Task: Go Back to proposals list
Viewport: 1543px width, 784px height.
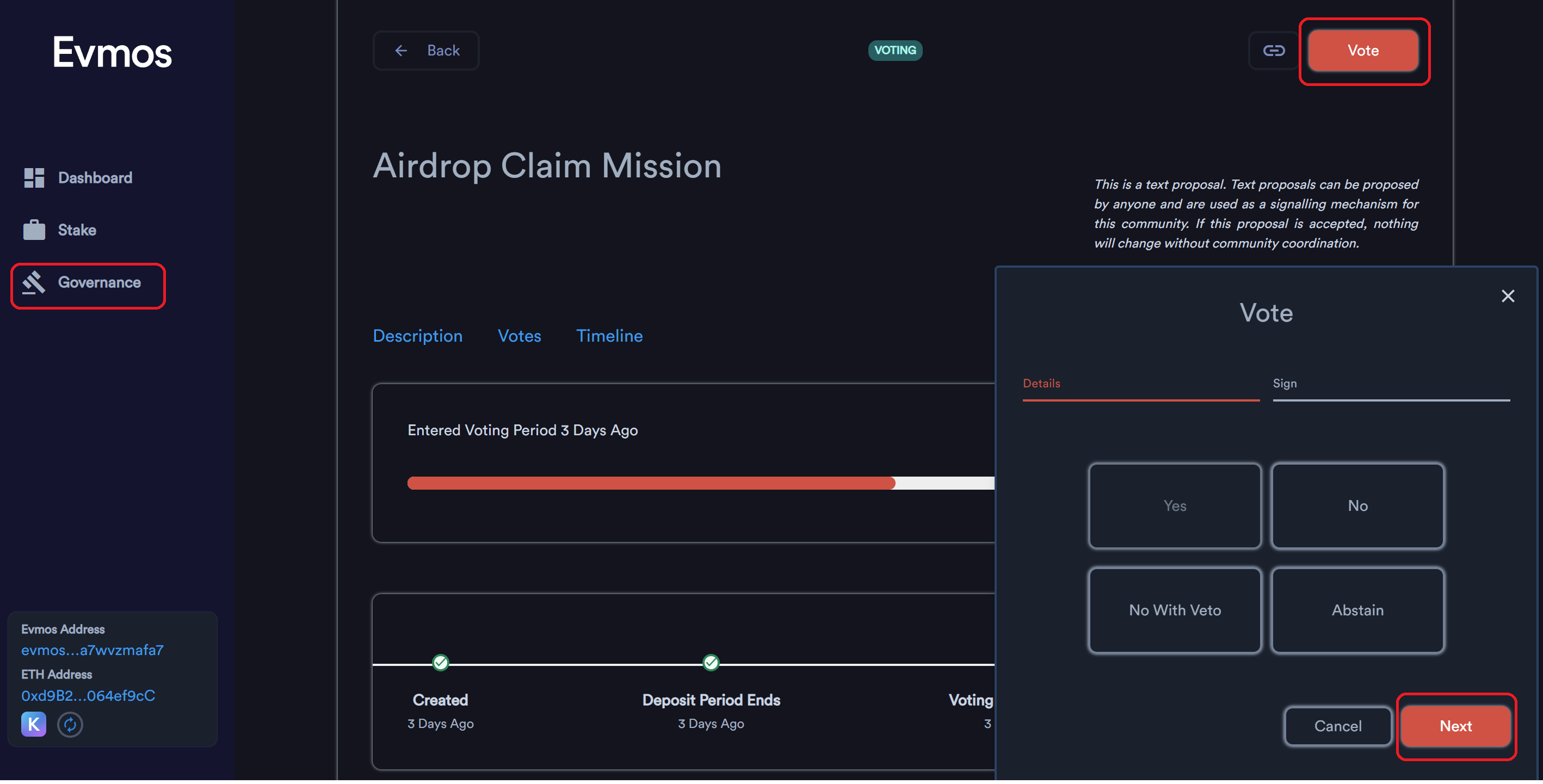Action: (x=426, y=51)
